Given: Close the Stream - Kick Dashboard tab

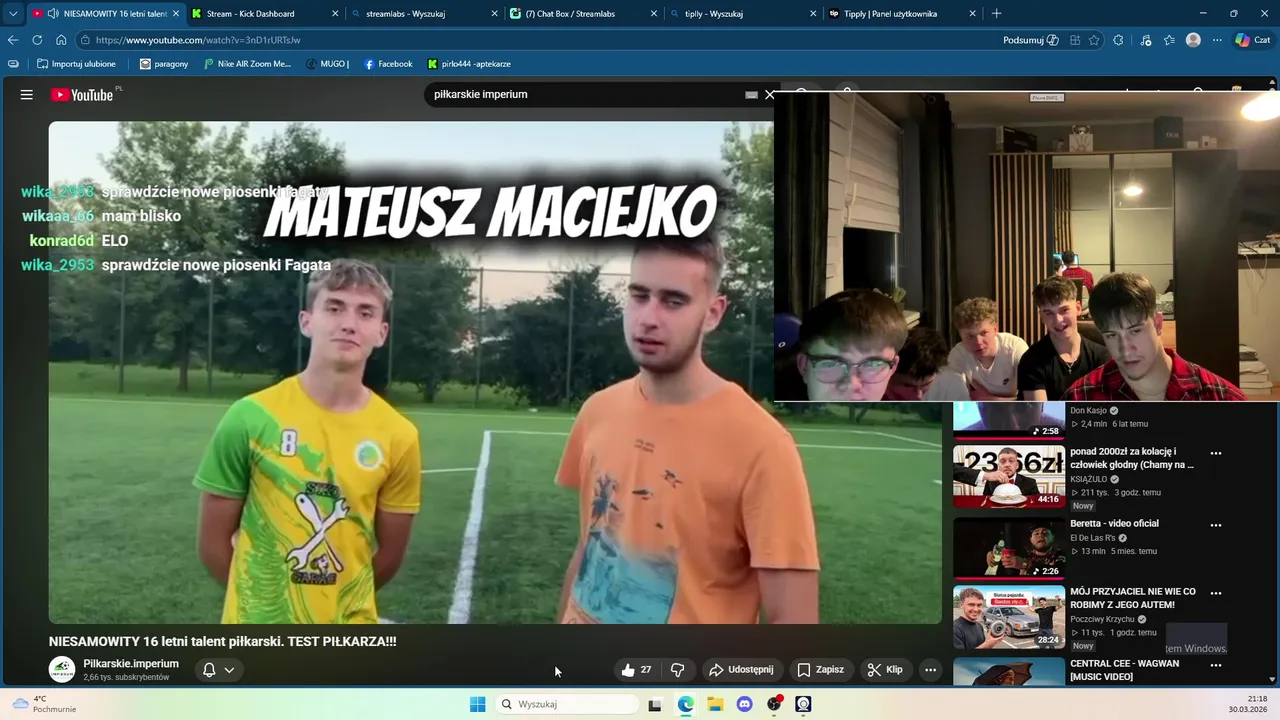Looking at the screenshot, I should pyautogui.click(x=335, y=14).
